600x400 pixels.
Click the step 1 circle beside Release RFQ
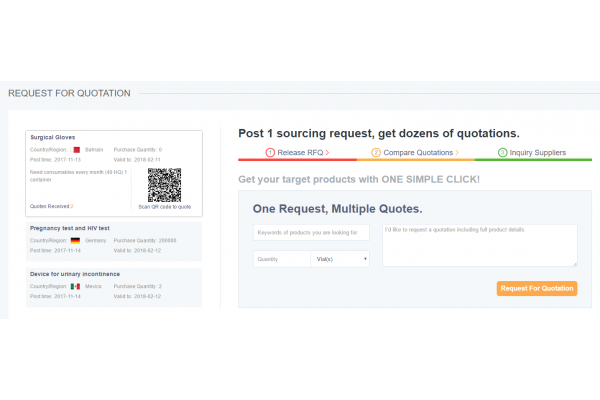click(x=270, y=153)
